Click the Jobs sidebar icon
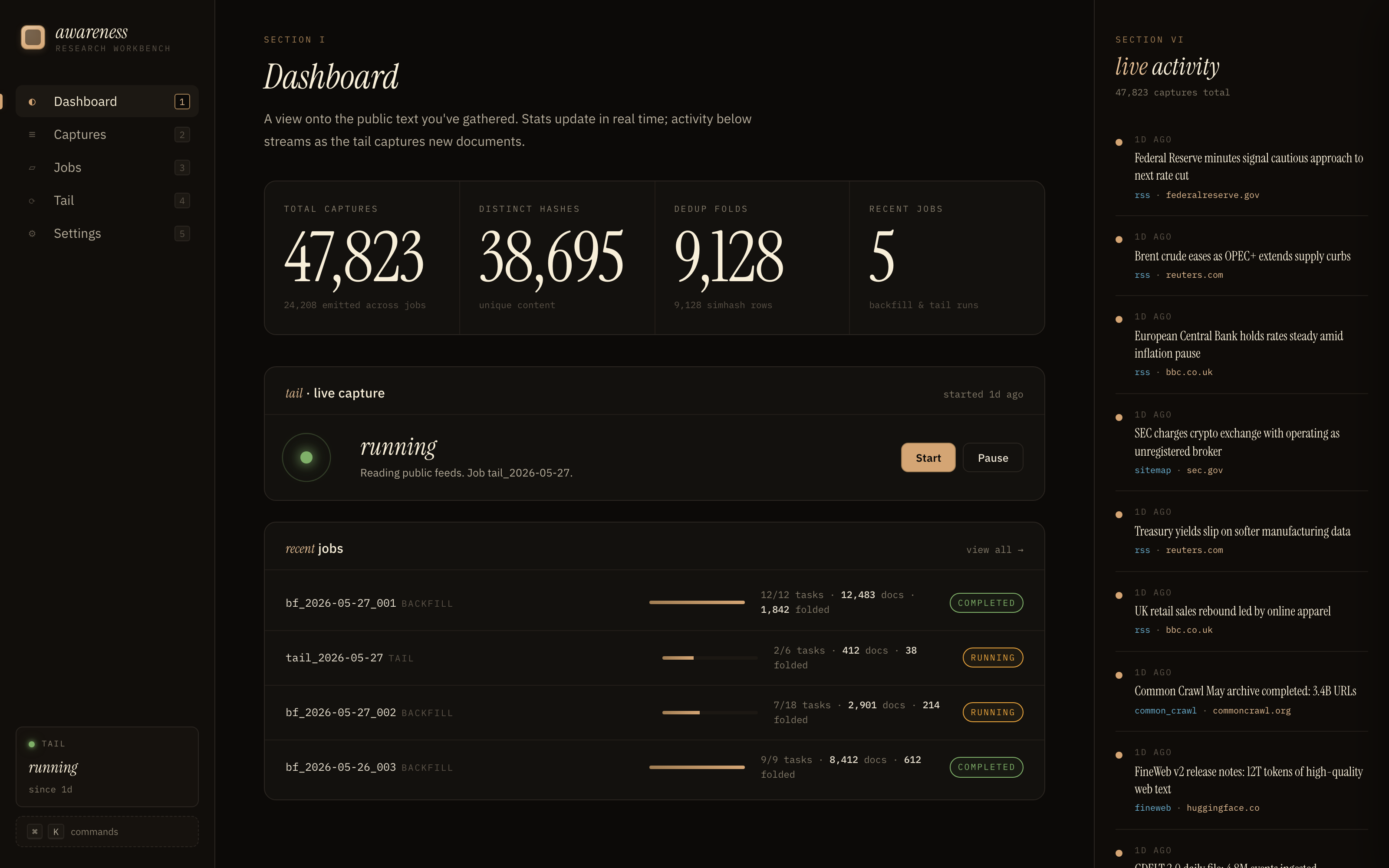This screenshot has height=868, width=1389. pyautogui.click(x=32, y=168)
